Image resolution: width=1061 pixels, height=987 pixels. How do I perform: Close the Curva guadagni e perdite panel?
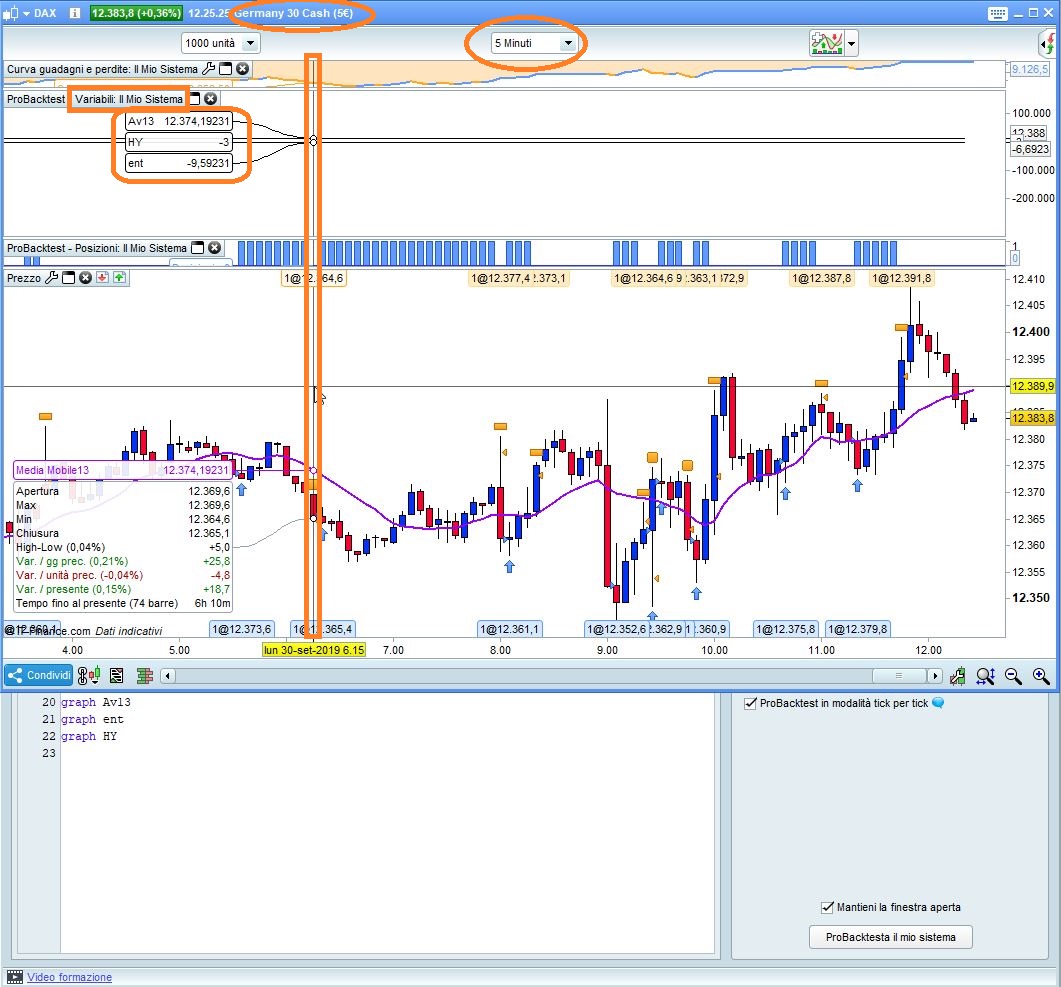242,68
